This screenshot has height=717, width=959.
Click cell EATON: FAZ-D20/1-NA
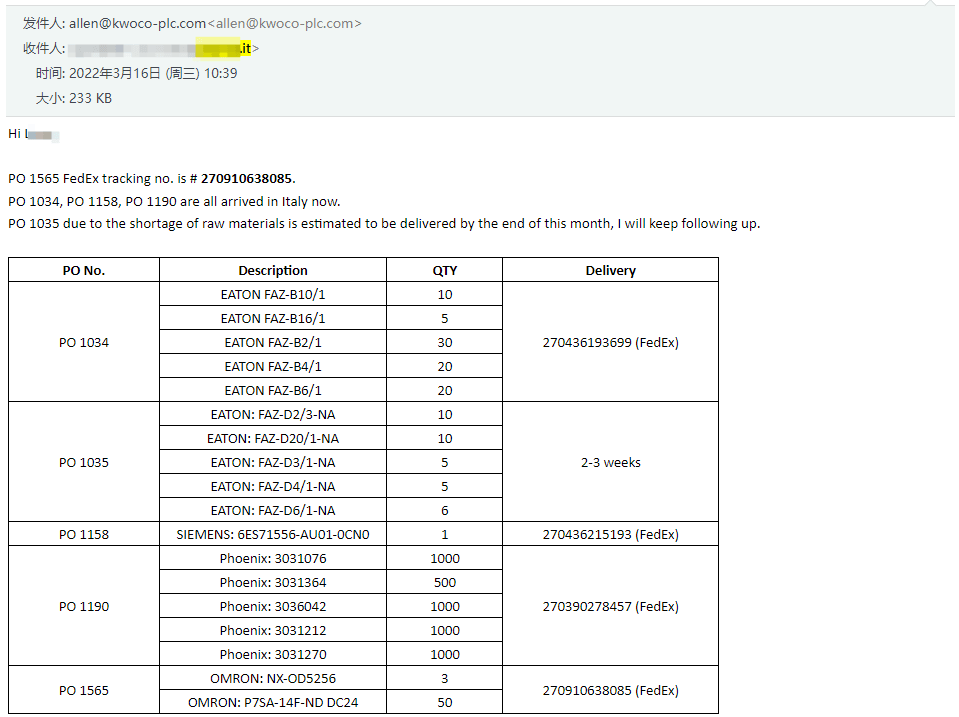(x=273, y=439)
